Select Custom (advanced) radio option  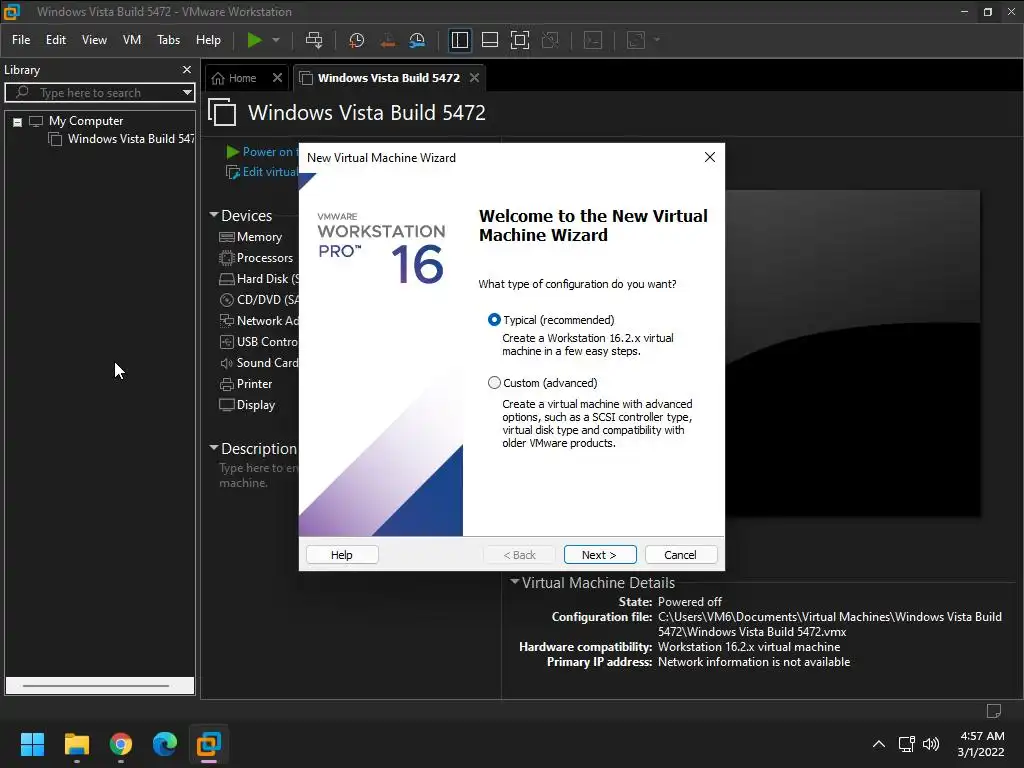[x=494, y=383]
